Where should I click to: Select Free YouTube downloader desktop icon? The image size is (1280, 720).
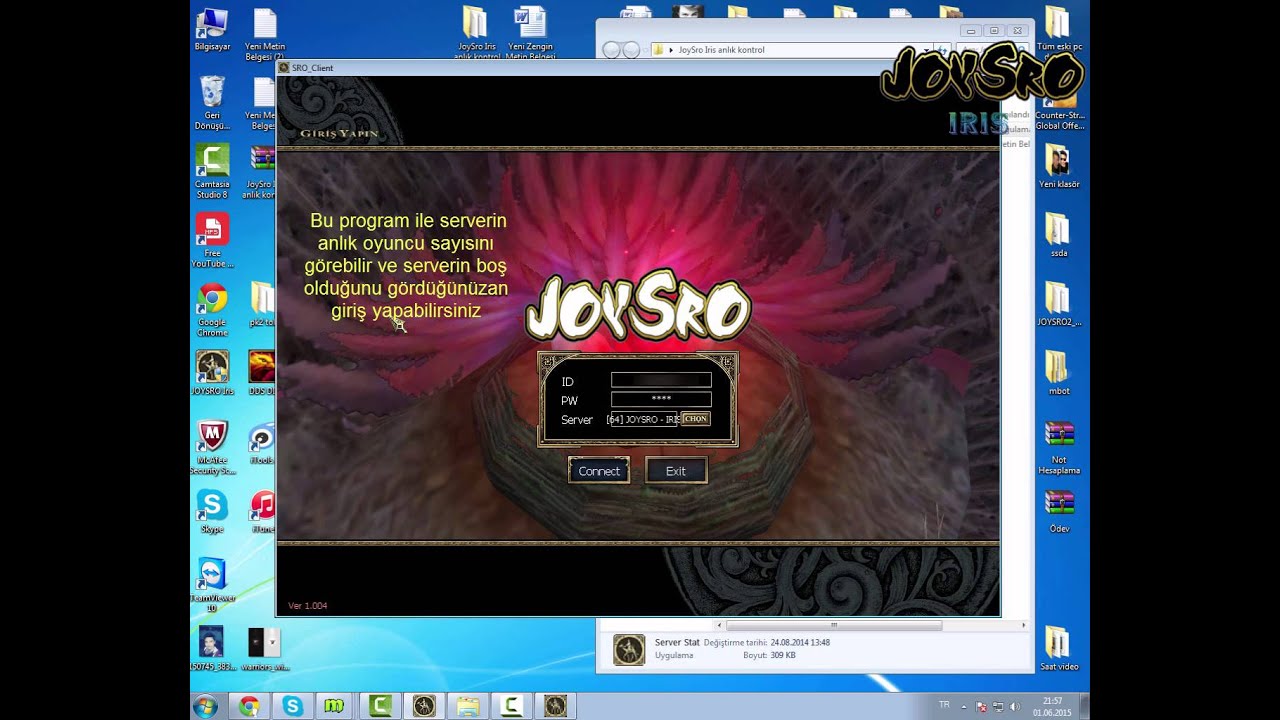212,240
